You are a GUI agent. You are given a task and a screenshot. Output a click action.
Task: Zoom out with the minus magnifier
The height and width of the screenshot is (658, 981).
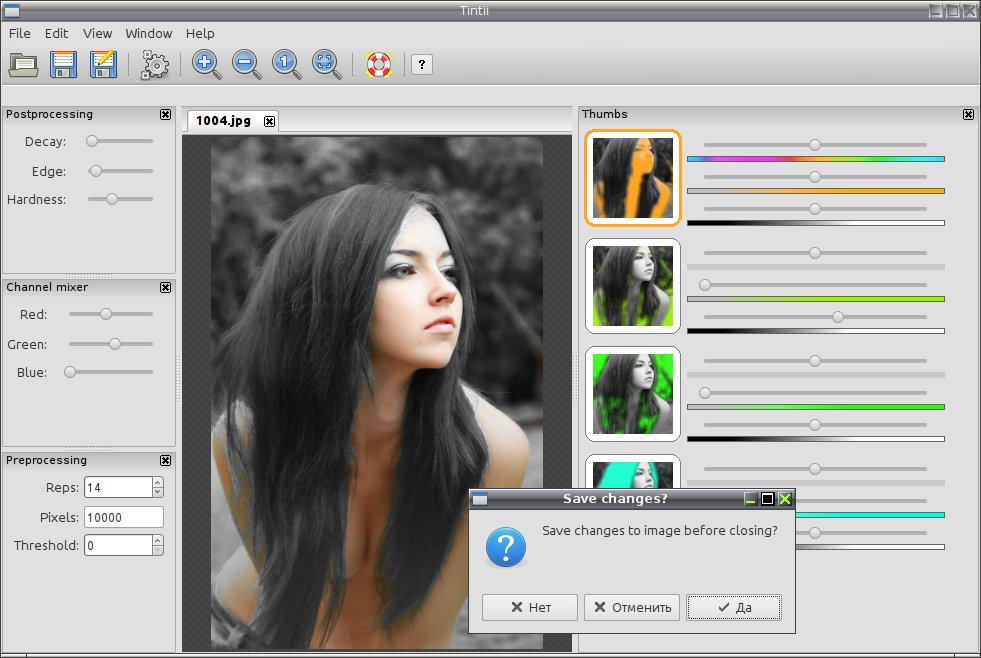pos(247,64)
